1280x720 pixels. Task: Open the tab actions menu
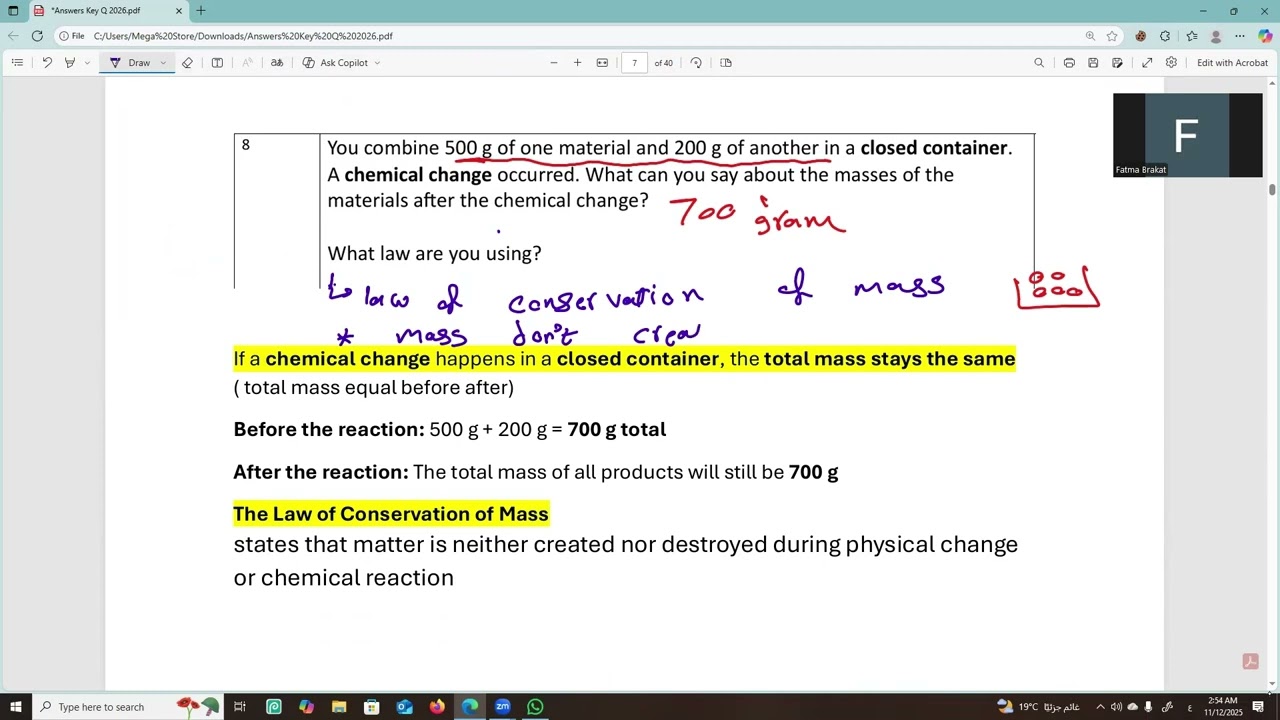point(13,11)
